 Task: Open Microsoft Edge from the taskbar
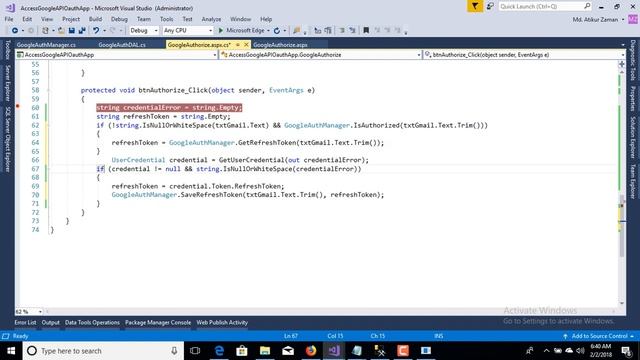pos(219,351)
